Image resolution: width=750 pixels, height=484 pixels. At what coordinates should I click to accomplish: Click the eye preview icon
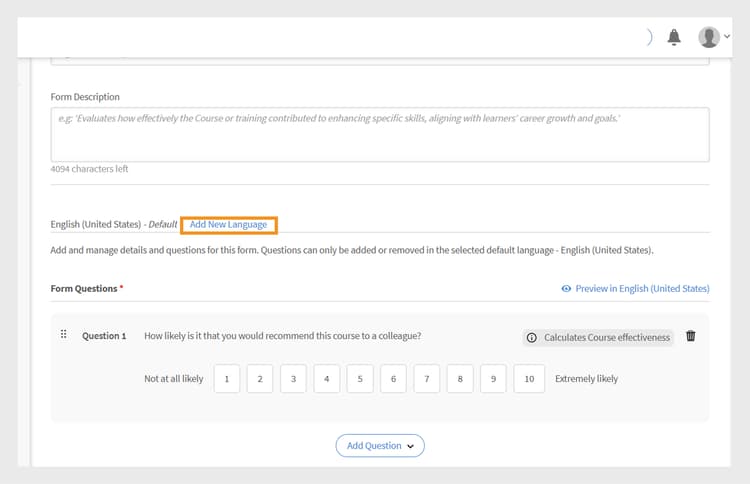(566, 289)
